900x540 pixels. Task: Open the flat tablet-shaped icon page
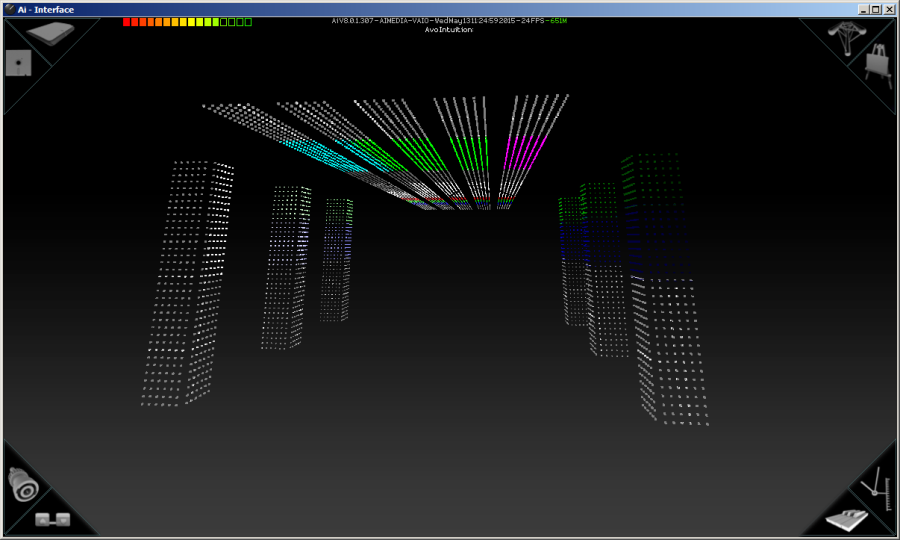[x=51, y=33]
